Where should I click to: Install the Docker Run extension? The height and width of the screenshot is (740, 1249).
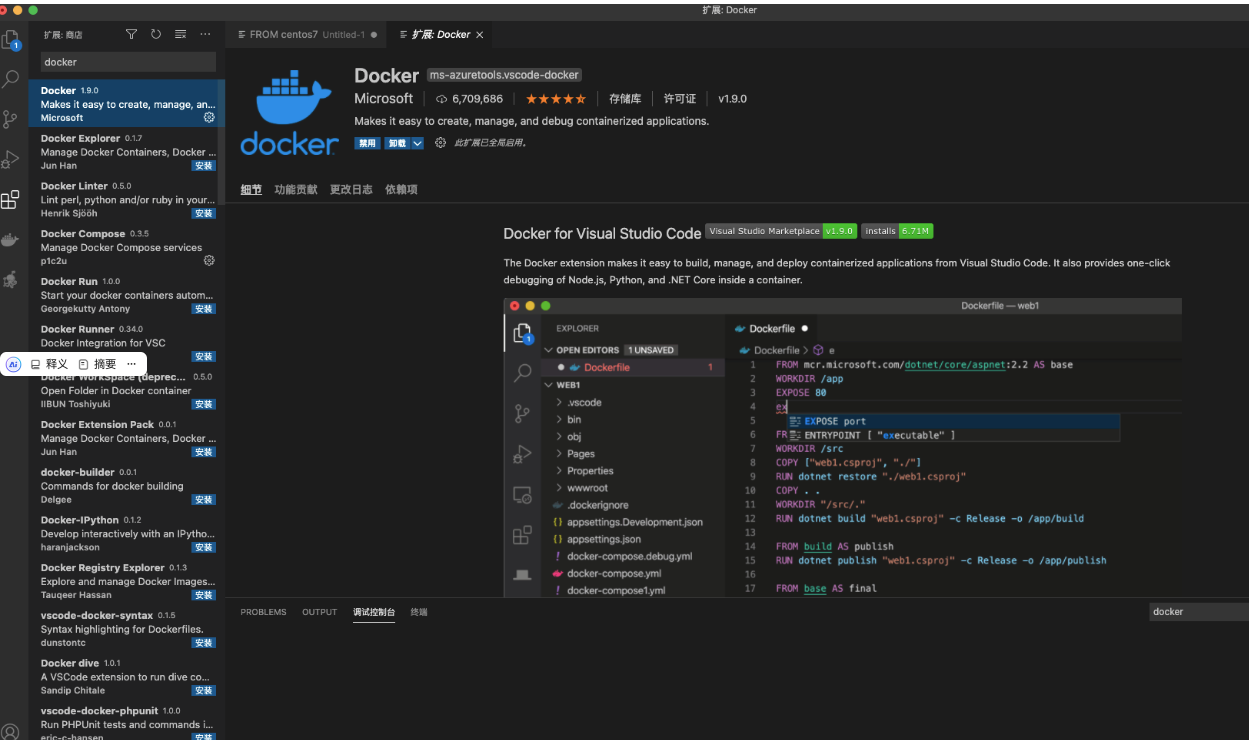click(x=203, y=309)
